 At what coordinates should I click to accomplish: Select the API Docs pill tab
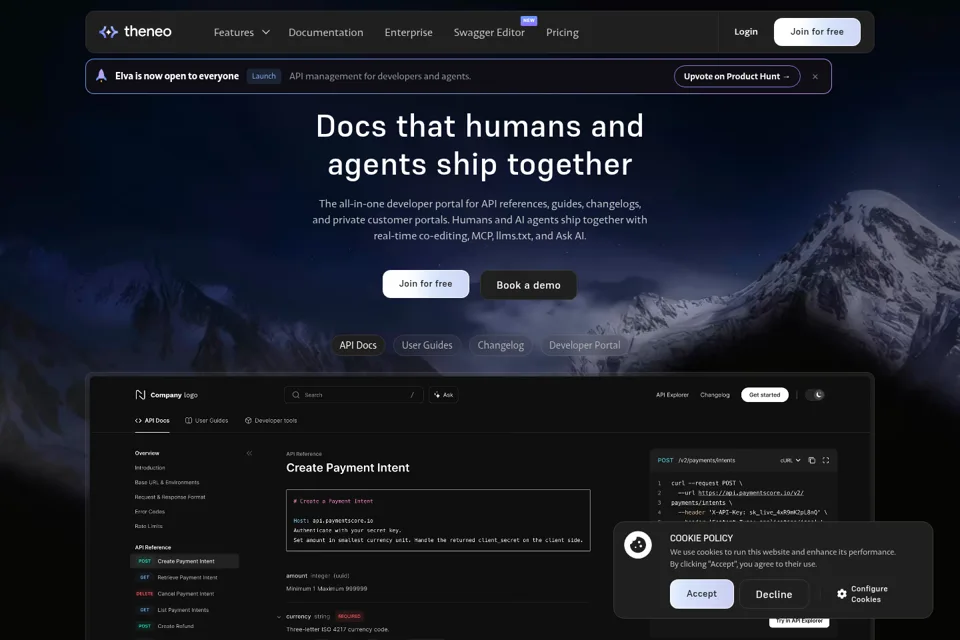[x=358, y=345]
